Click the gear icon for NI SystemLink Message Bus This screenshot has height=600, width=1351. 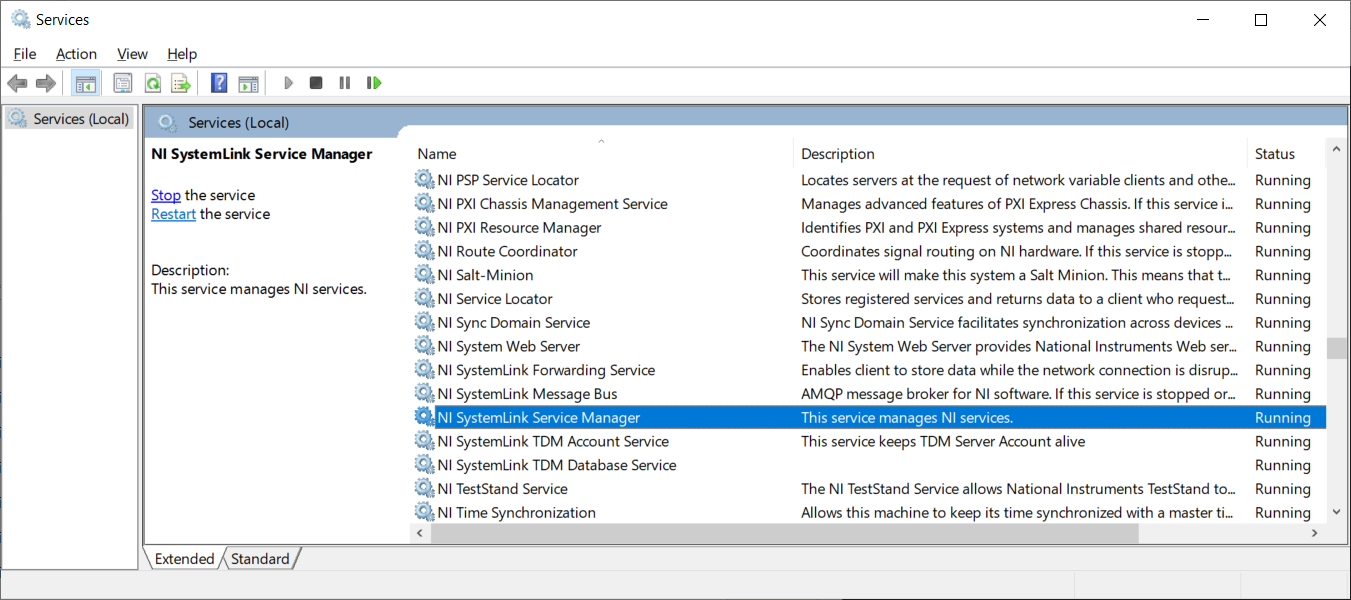click(x=424, y=394)
